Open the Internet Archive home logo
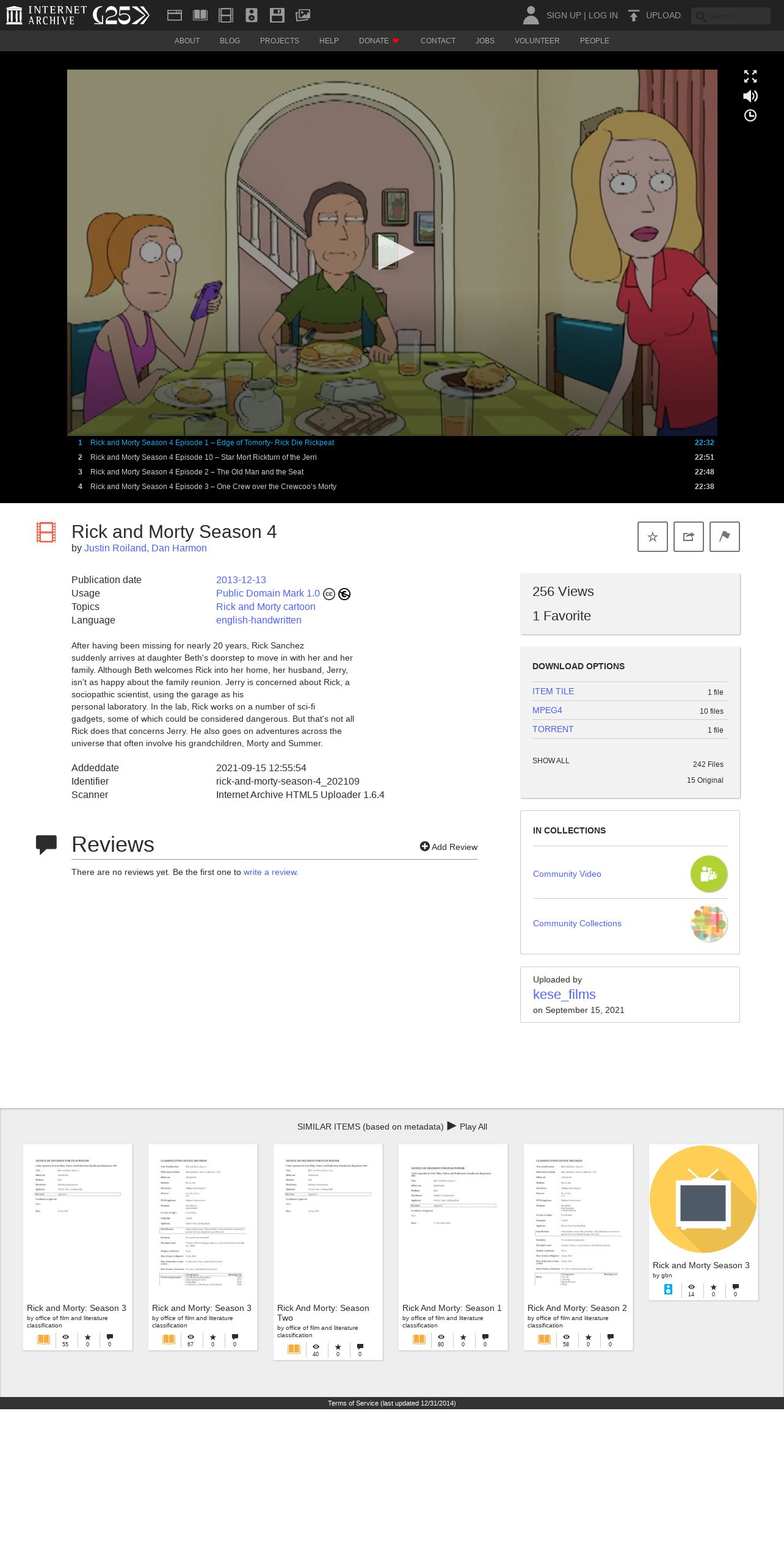This screenshot has width=784, height=1568. 46,15
